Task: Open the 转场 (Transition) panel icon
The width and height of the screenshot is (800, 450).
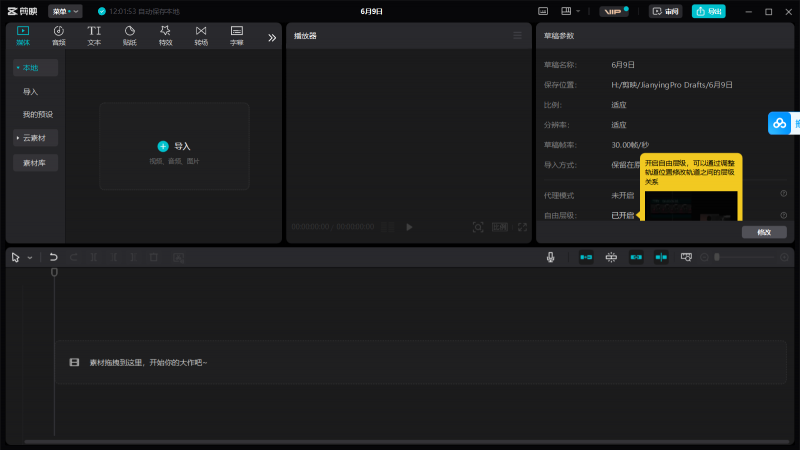Action: tap(201, 35)
